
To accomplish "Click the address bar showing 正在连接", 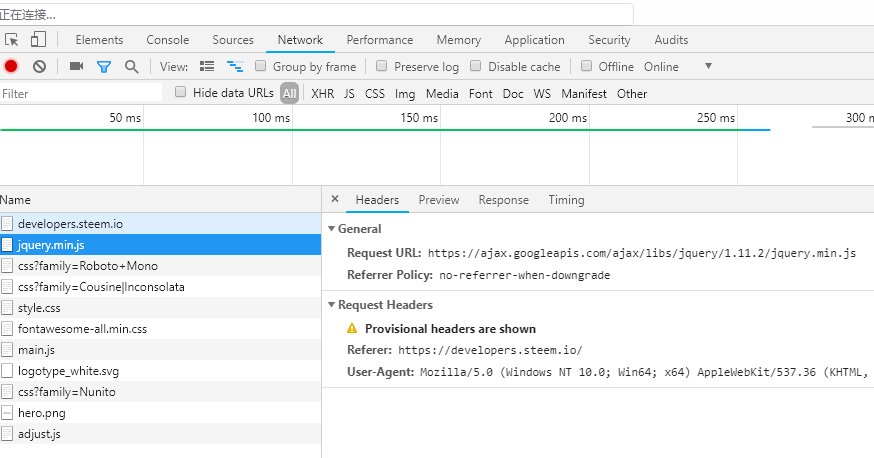I will point(316,14).
